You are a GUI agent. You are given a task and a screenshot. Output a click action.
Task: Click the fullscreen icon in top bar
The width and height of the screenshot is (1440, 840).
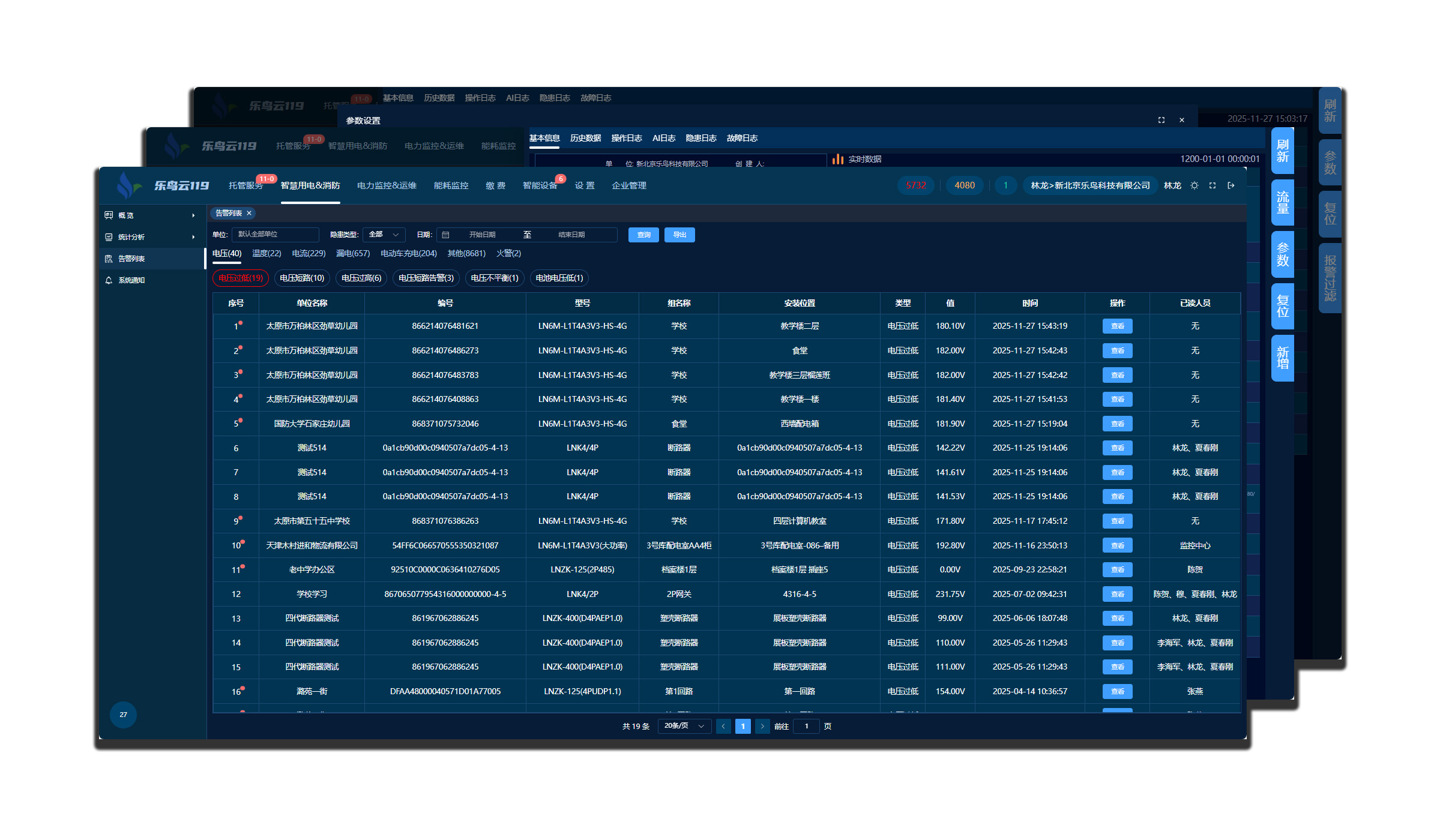(x=1213, y=185)
